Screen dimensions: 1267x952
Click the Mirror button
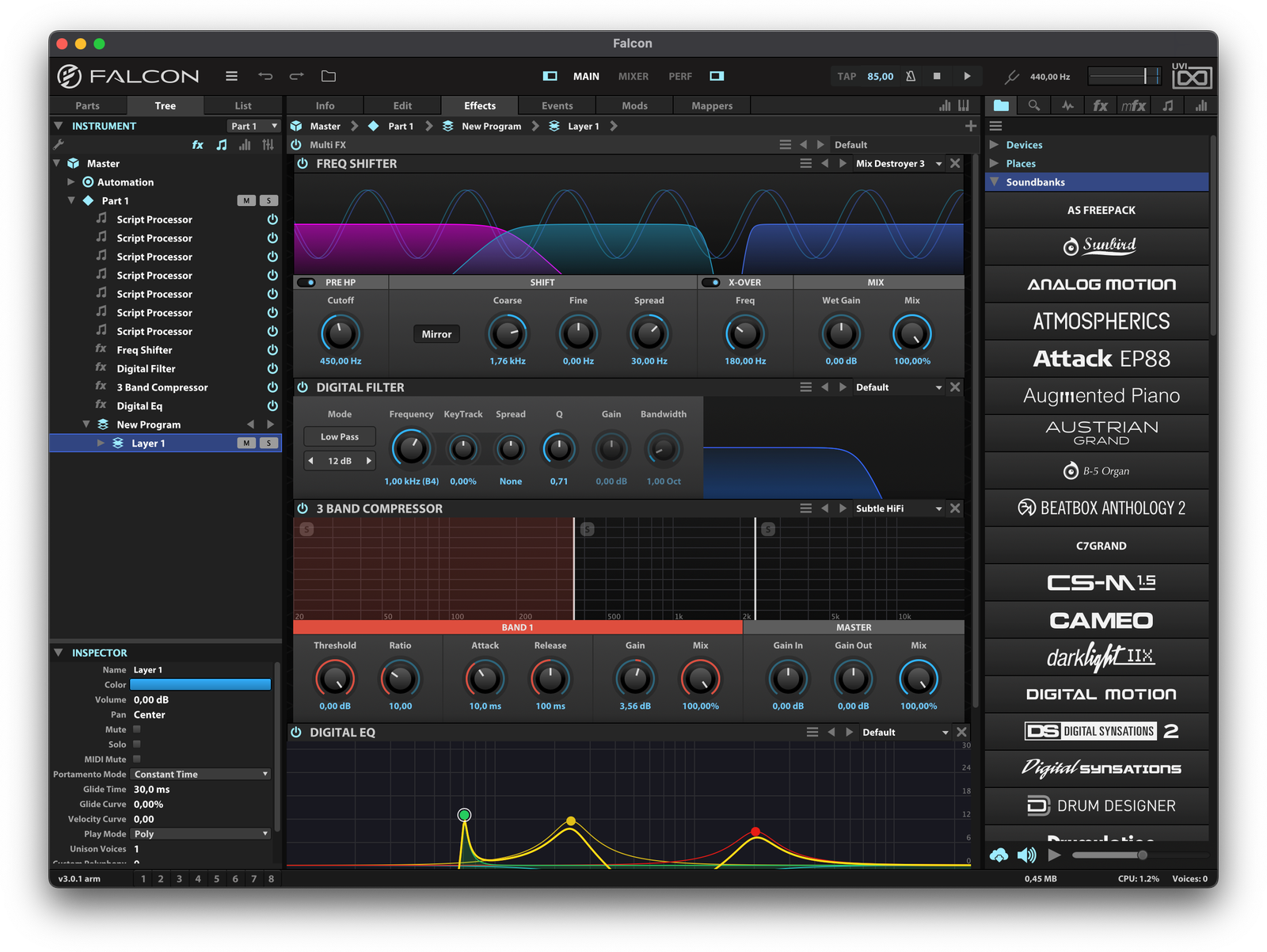pos(436,334)
